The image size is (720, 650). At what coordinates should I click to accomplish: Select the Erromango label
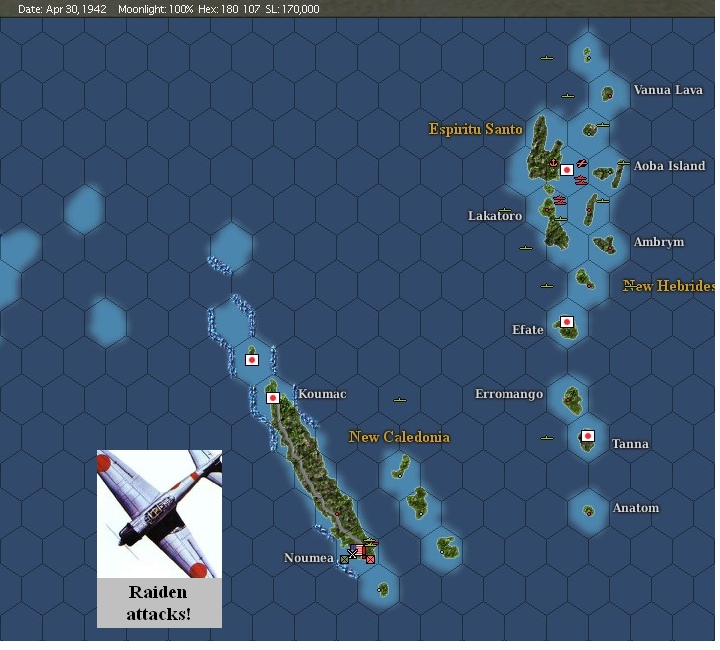(x=509, y=394)
